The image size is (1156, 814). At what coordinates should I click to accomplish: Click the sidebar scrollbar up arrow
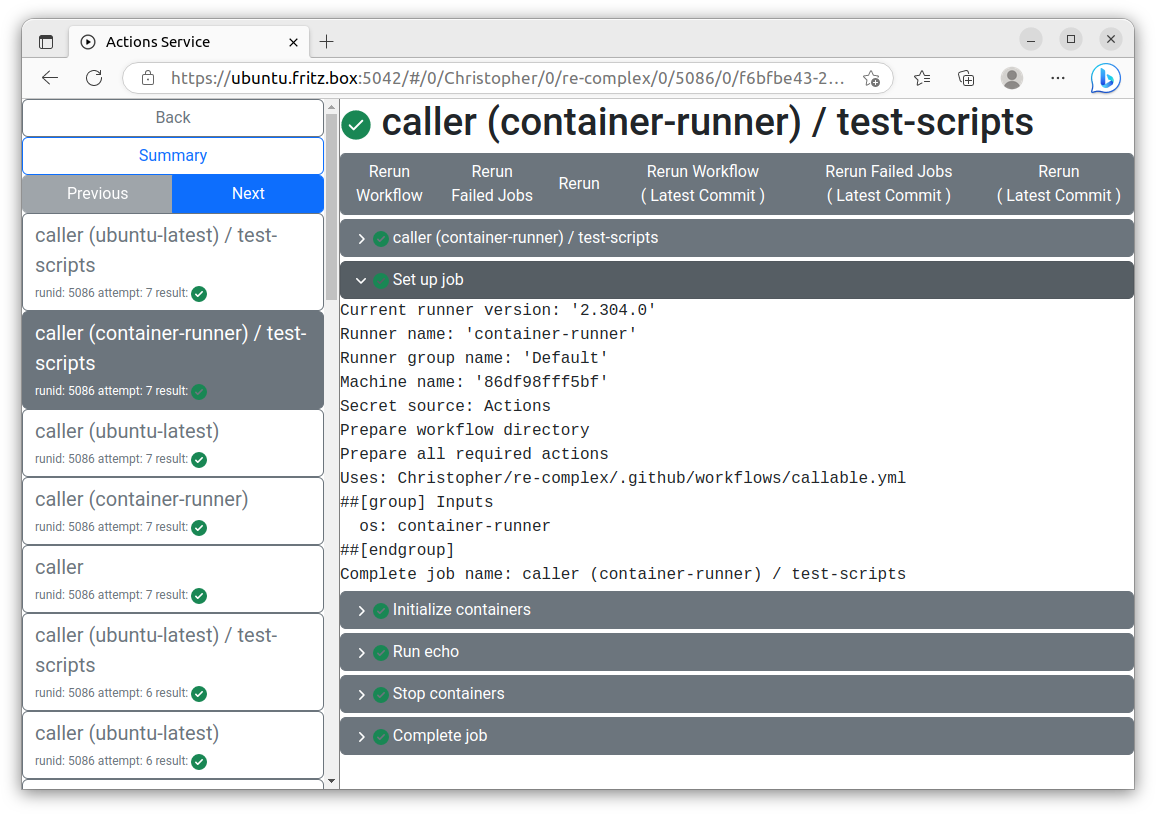332,108
